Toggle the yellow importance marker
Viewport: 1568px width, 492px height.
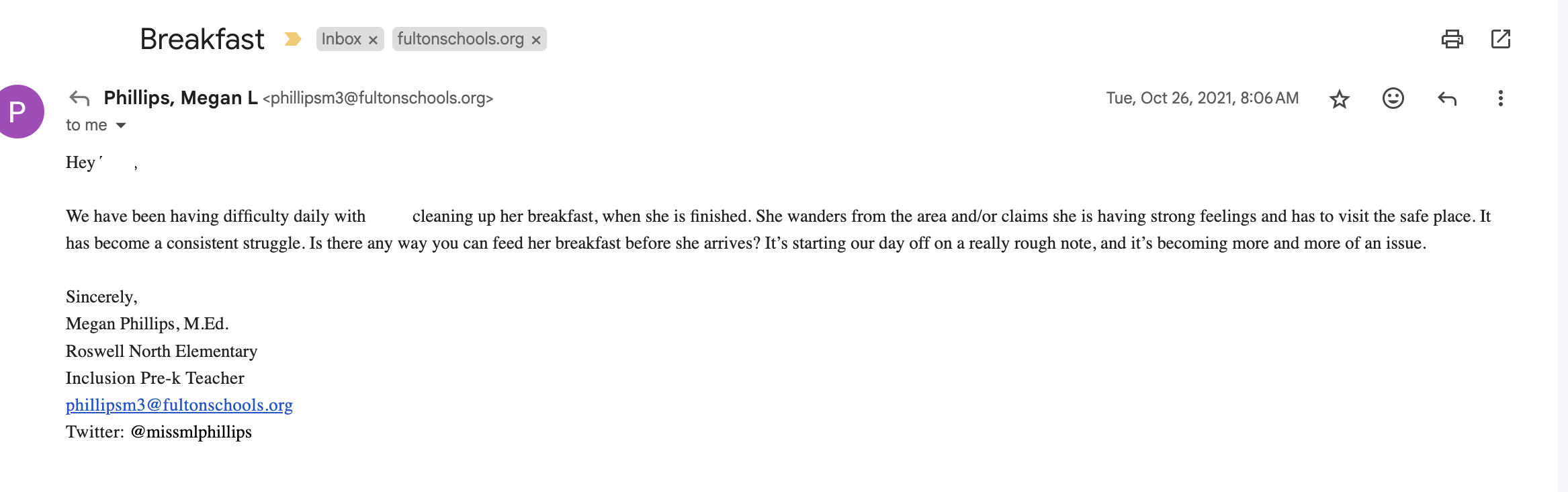click(292, 39)
